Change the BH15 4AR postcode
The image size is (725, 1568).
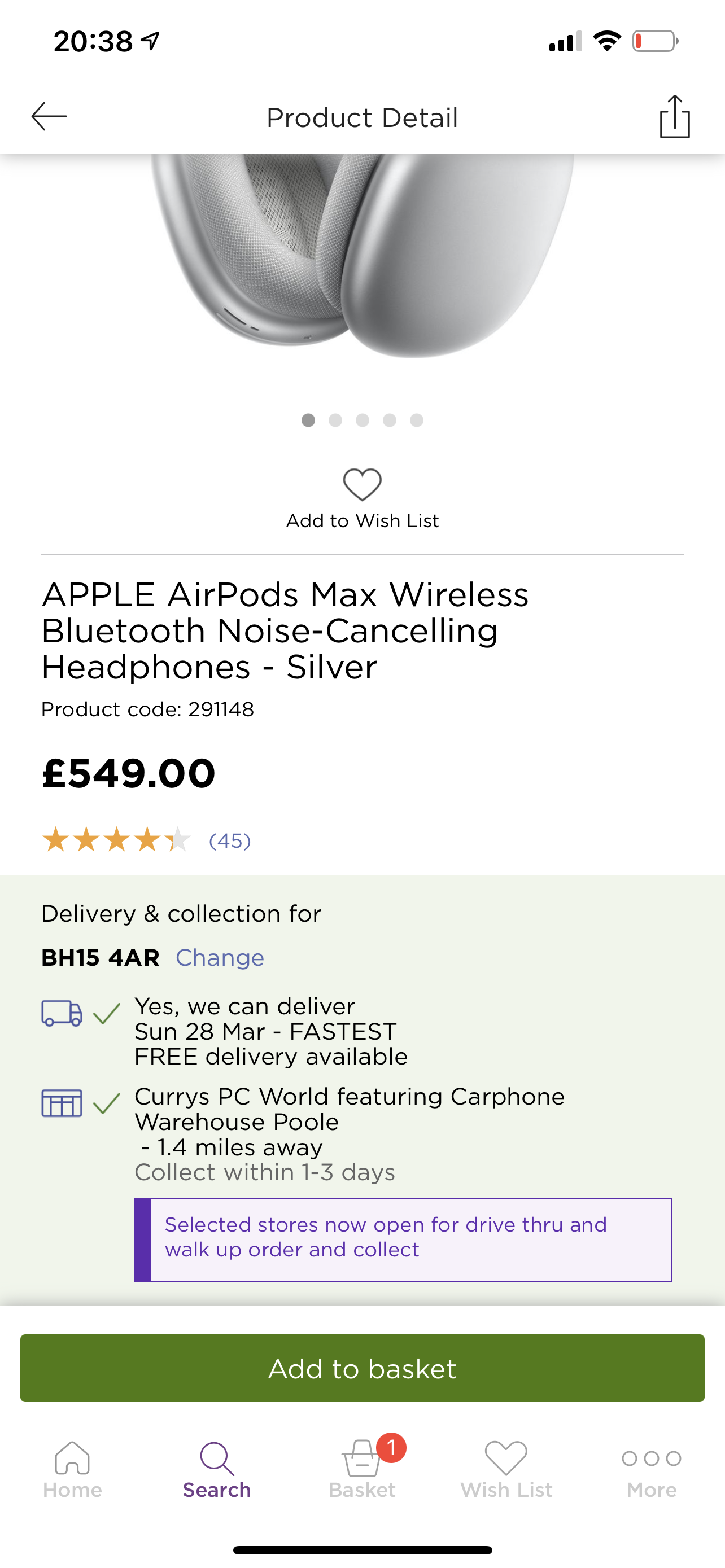(x=220, y=957)
